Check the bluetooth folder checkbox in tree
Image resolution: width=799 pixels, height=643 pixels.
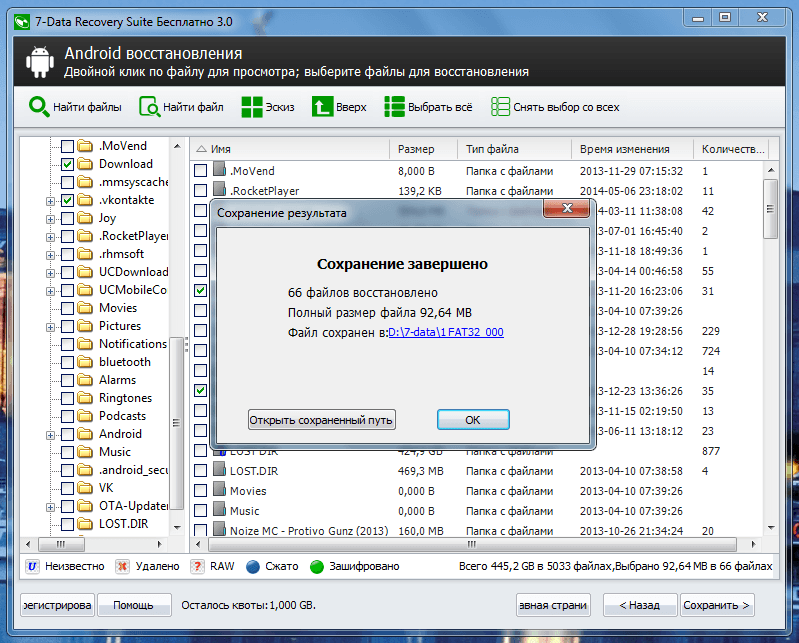(67, 362)
